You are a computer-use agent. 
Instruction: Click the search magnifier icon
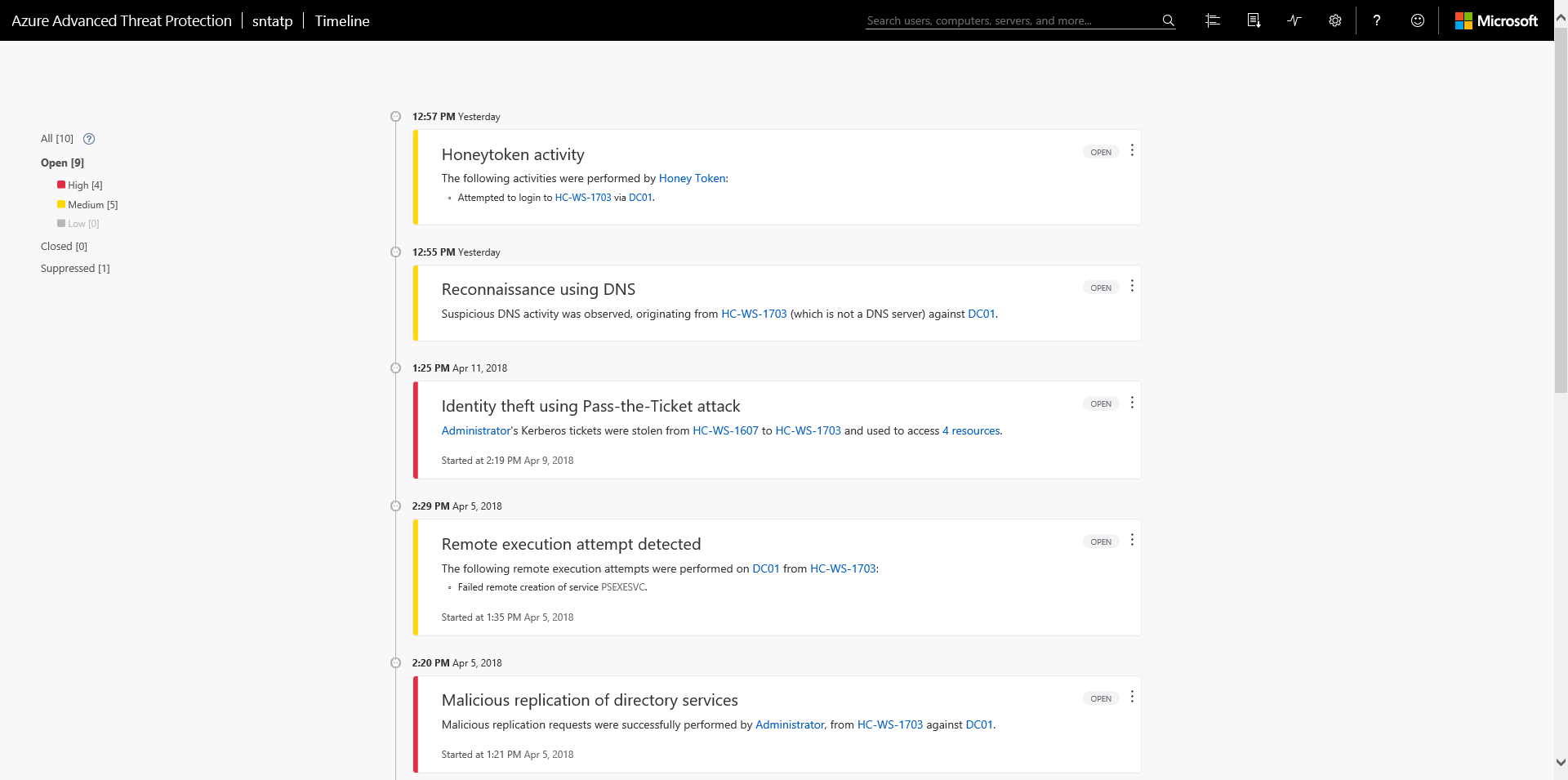coord(1169,20)
